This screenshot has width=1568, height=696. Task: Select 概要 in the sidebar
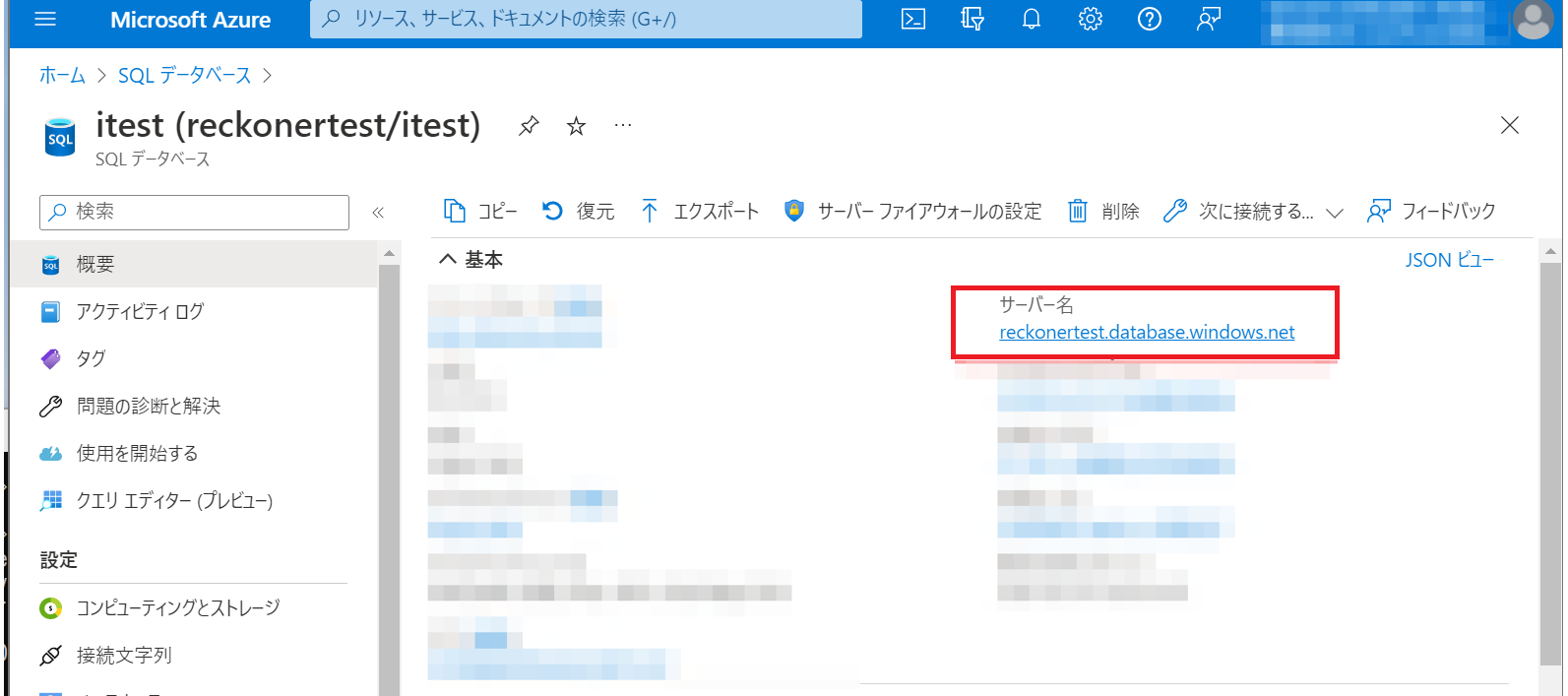(194, 264)
